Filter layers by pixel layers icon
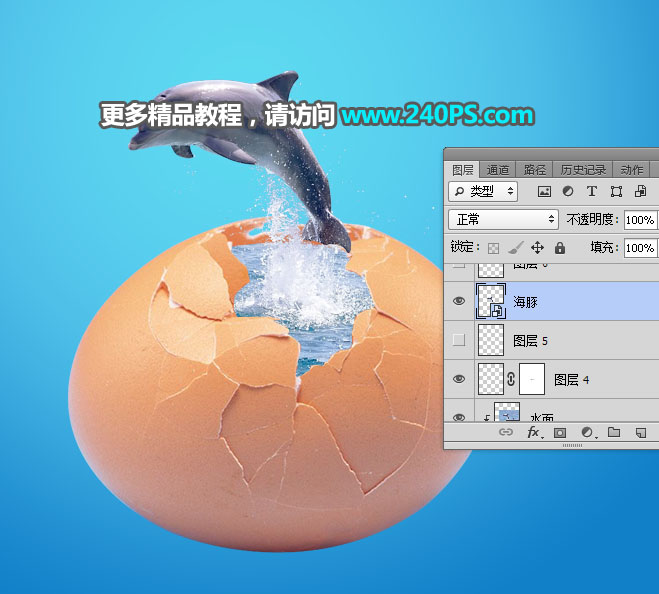The width and height of the screenshot is (659, 594). tap(544, 192)
